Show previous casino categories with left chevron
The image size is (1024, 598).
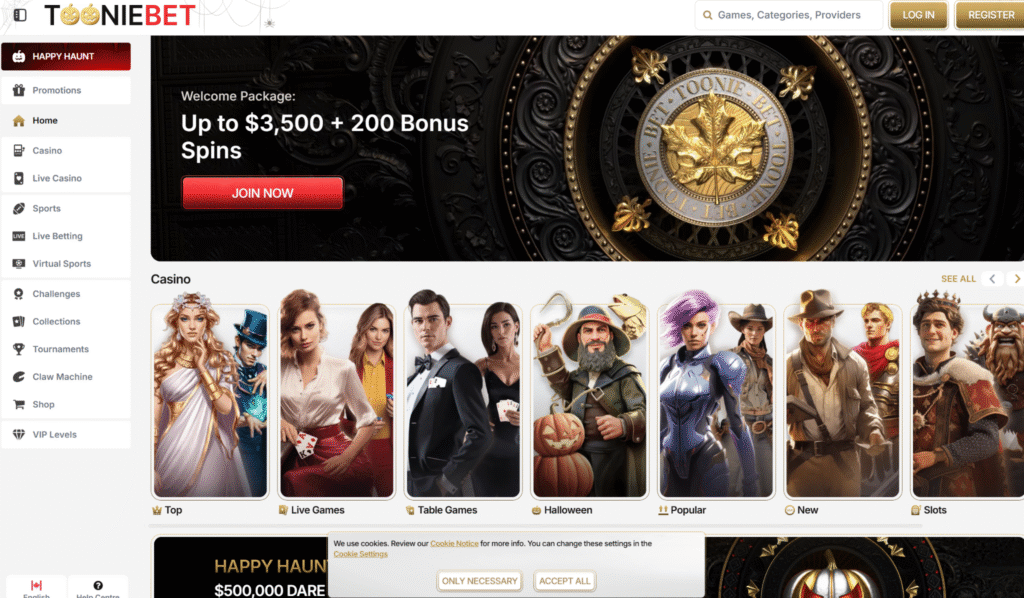tap(993, 279)
